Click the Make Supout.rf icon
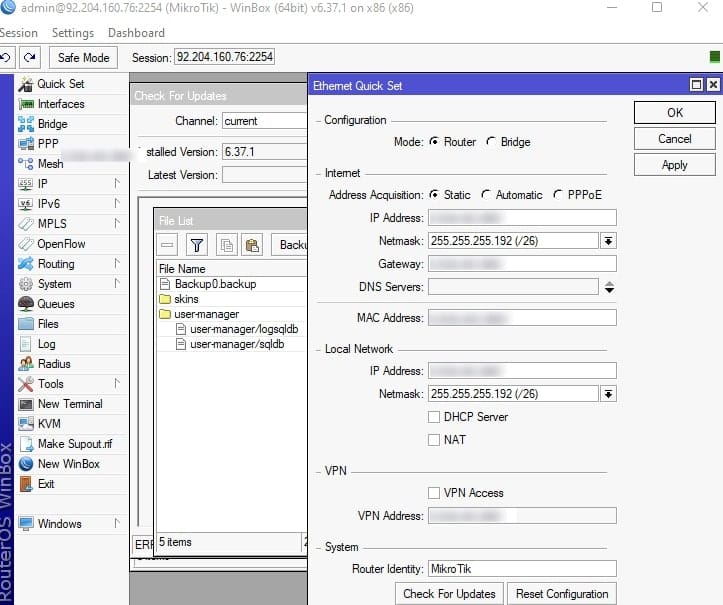Viewport: 723px width, 605px height. [x=26, y=444]
